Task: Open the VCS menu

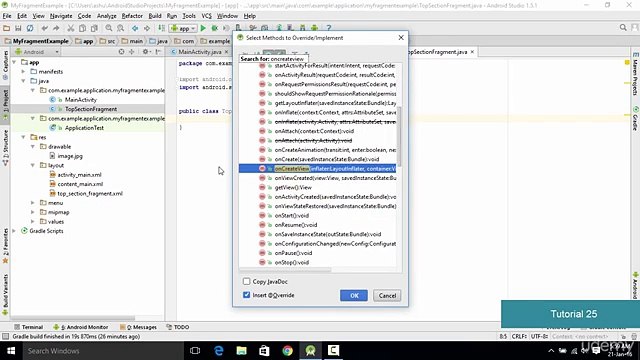Action: 207,16
